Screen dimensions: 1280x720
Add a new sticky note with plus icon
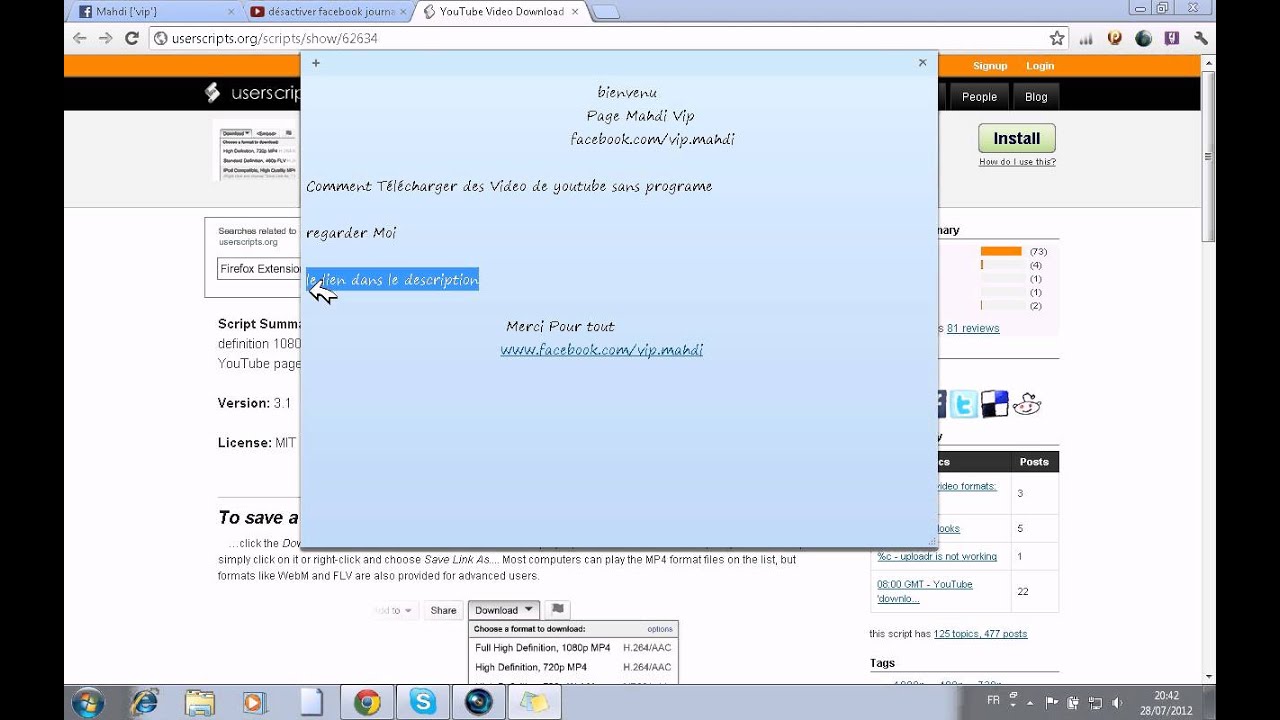point(316,63)
